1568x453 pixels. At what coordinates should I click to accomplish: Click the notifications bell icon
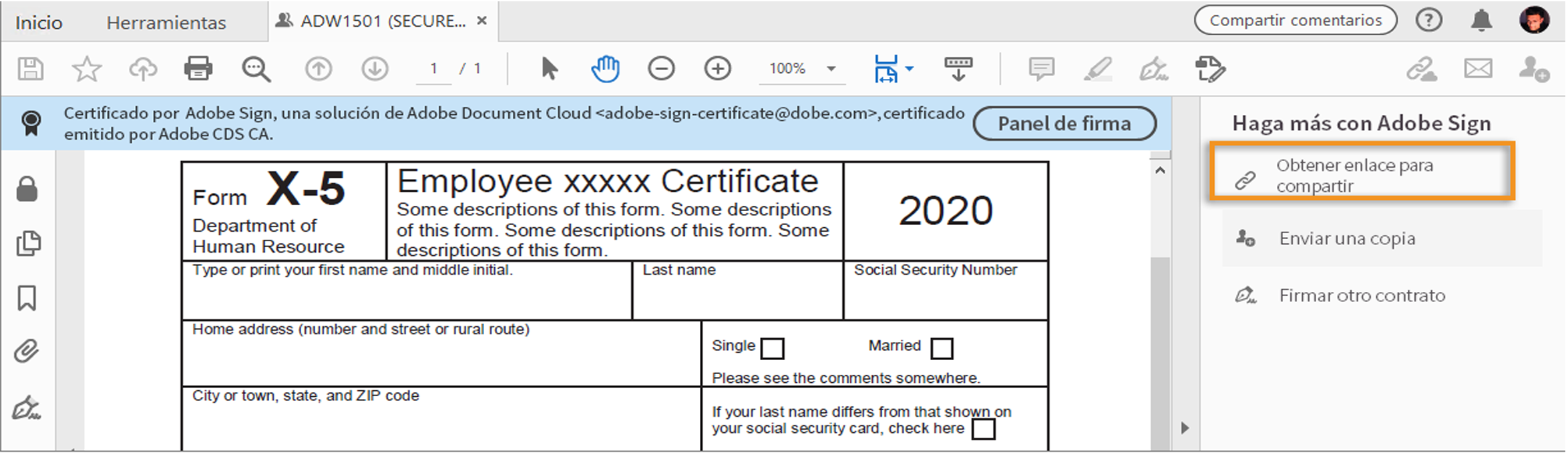[x=1481, y=21]
